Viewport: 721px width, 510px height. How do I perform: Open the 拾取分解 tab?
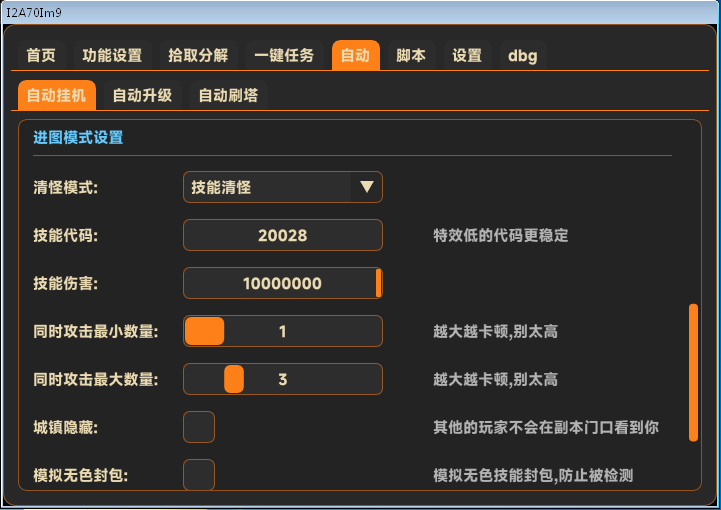point(198,56)
